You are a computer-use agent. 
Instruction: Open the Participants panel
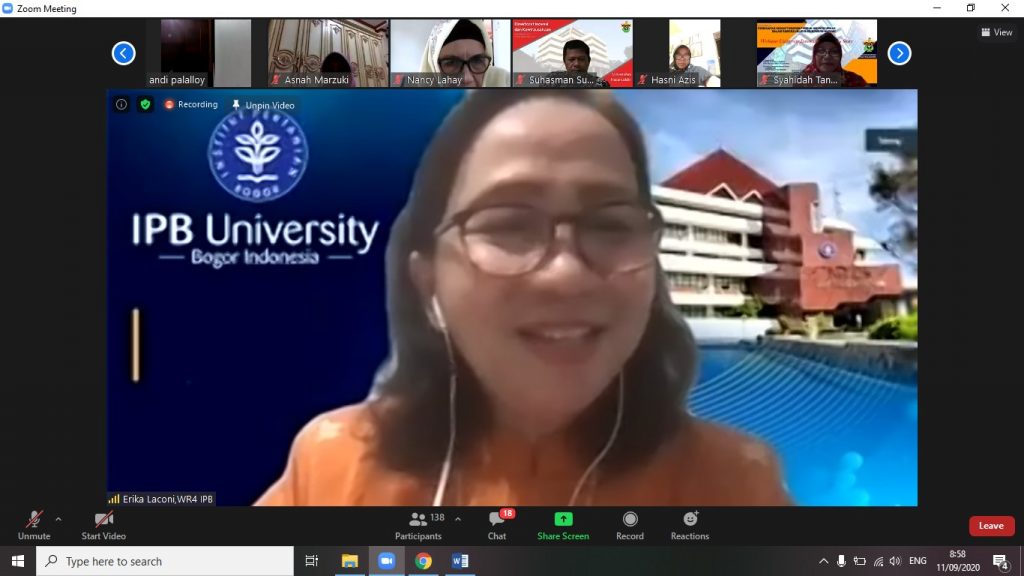[418, 522]
